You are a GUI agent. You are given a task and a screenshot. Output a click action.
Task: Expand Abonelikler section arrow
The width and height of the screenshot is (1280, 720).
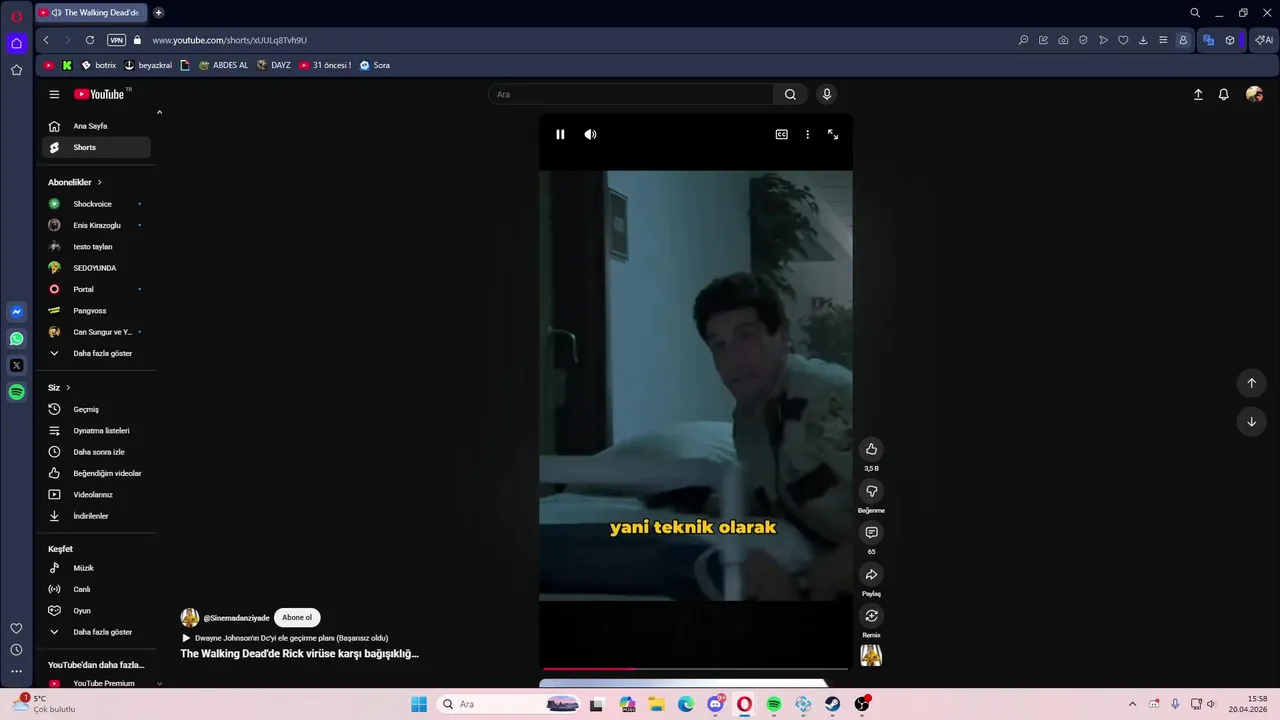(99, 182)
